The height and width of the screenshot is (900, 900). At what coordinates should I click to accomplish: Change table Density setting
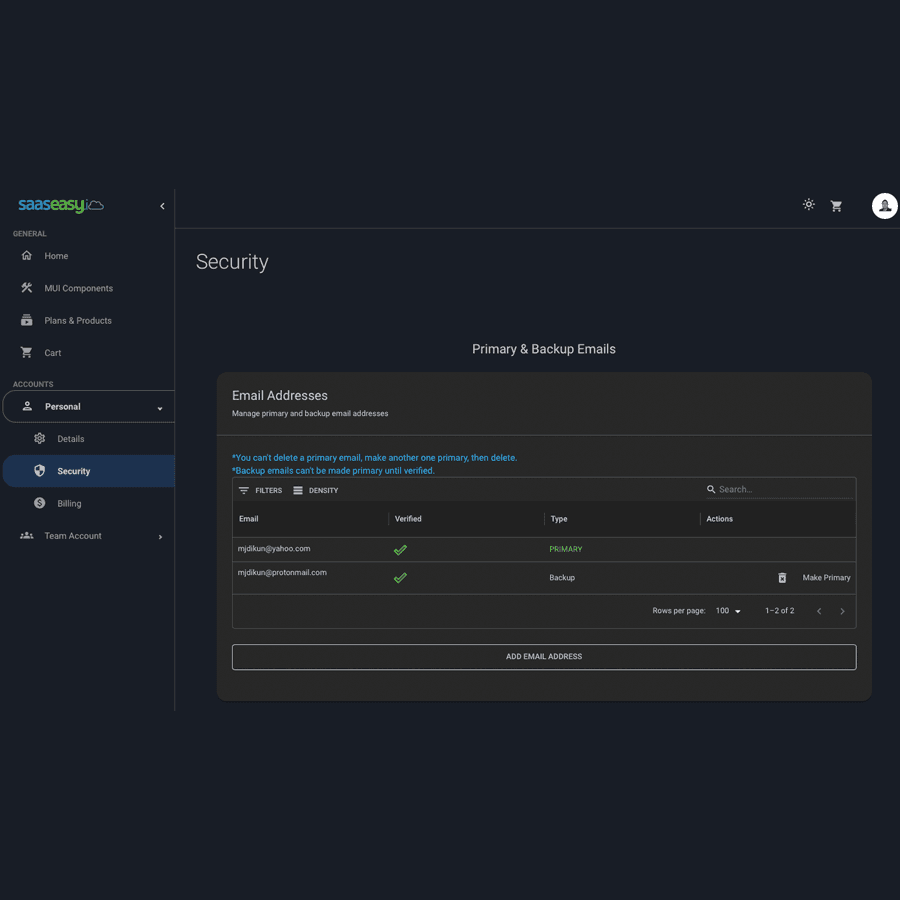point(316,491)
